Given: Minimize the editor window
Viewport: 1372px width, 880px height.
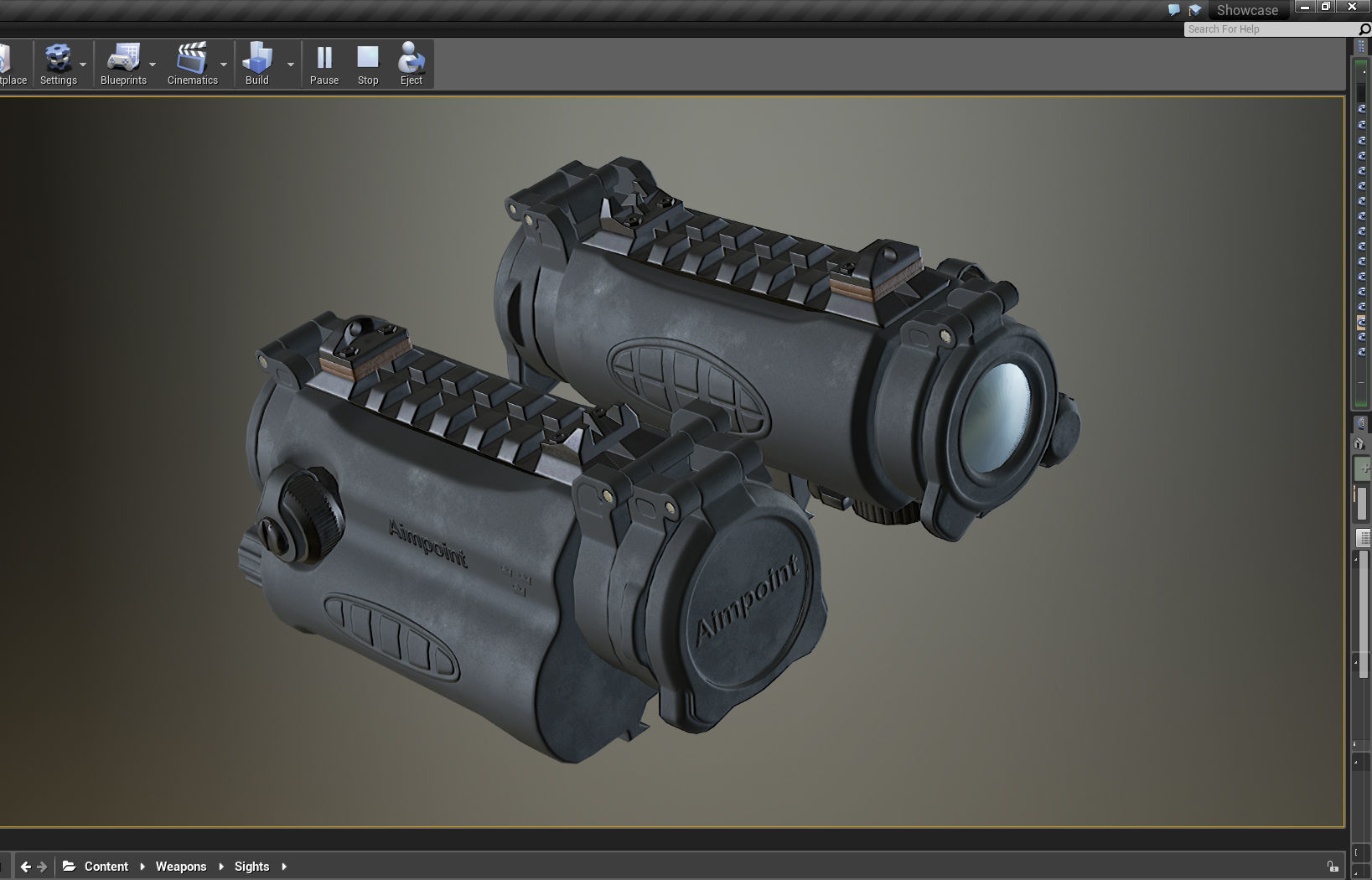Looking at the screenshot, I should point(1305,7).
